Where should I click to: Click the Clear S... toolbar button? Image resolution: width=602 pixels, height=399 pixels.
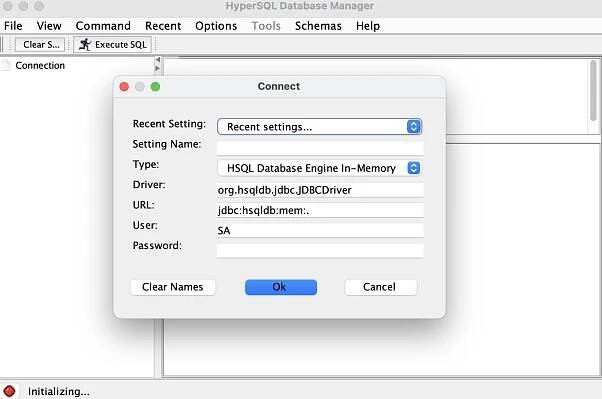(40, 45)
